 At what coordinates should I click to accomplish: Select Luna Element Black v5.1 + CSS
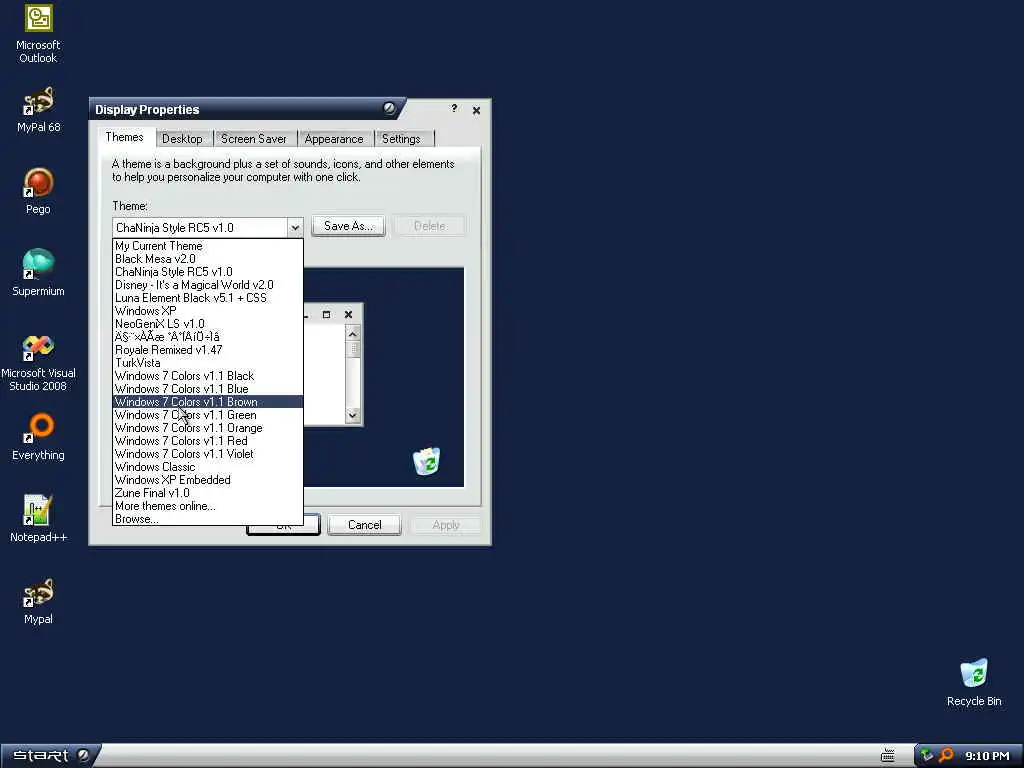pyautogui.click(x=208, y=298)
